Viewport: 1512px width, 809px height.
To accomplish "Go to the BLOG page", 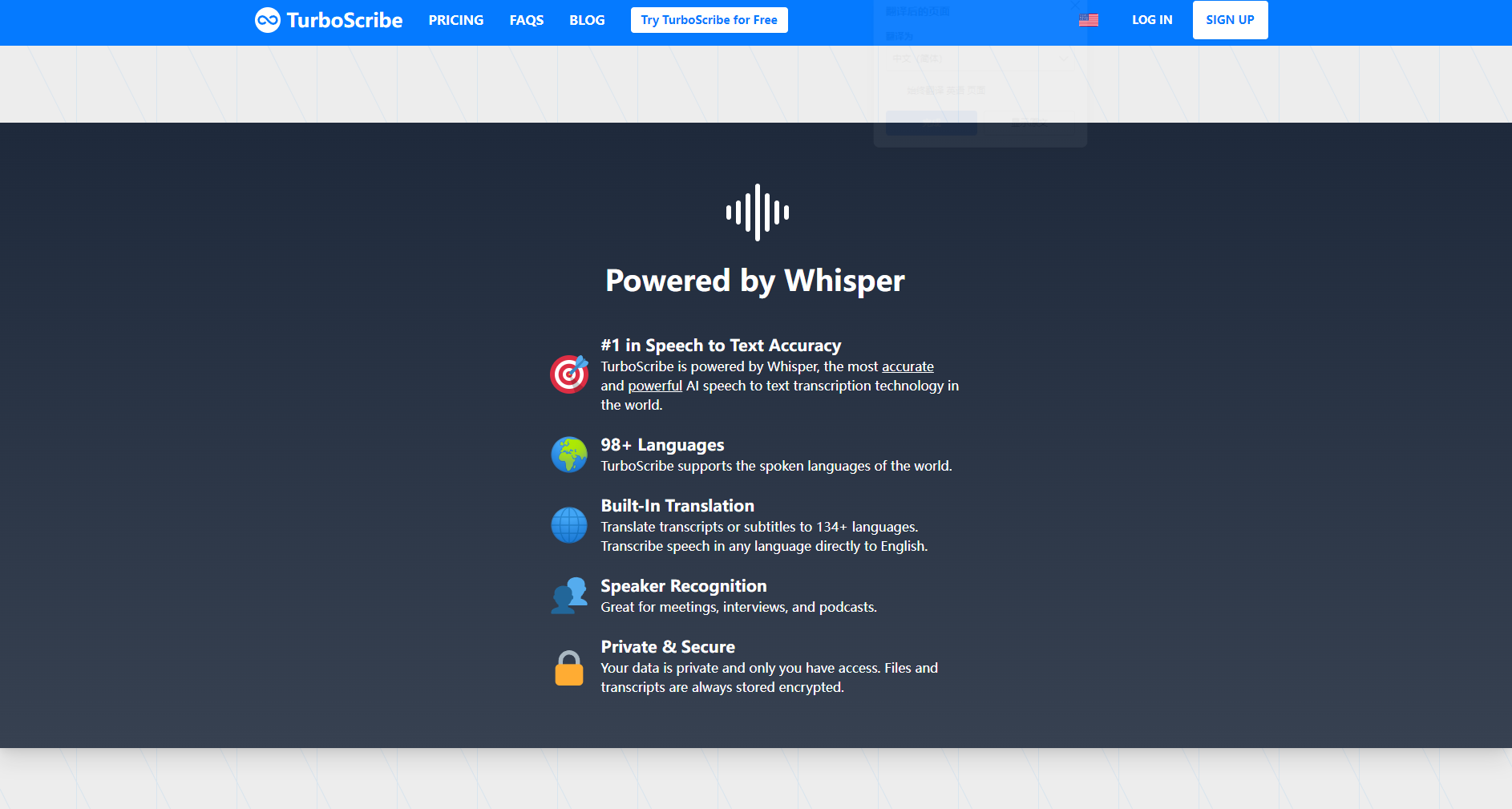I will pos(587,20).
